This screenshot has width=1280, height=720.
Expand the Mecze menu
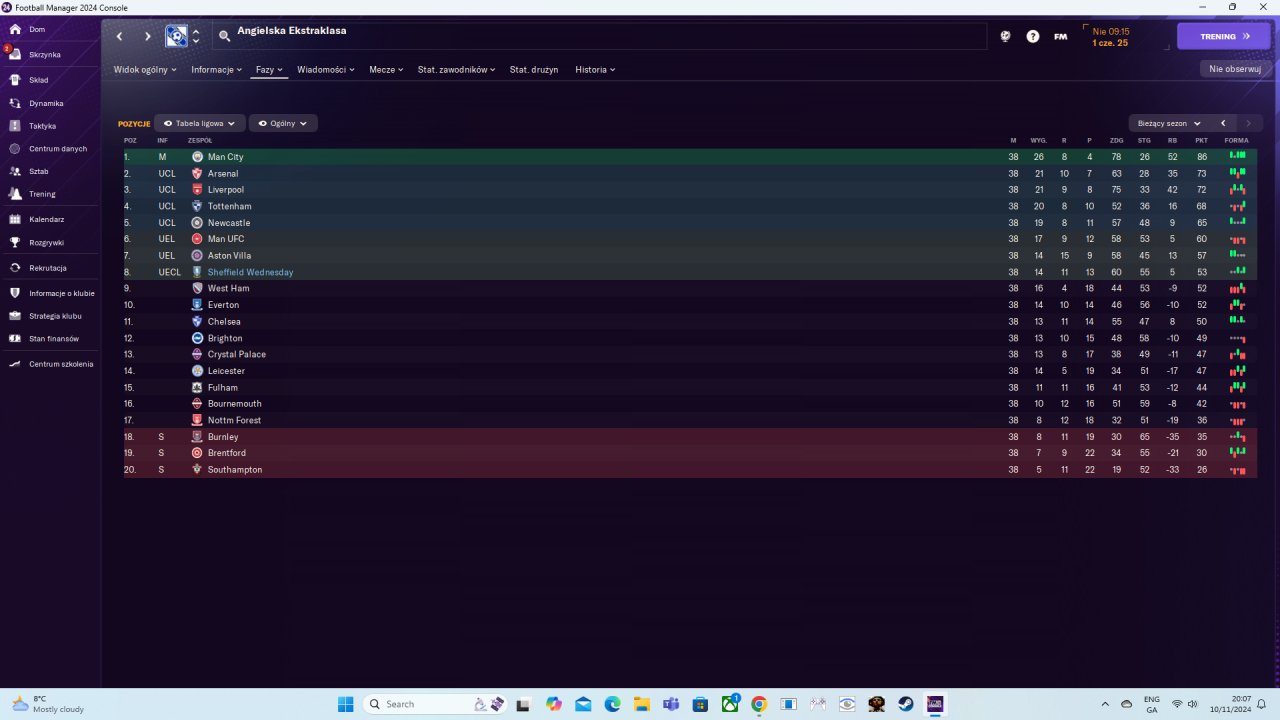point(386,70)
